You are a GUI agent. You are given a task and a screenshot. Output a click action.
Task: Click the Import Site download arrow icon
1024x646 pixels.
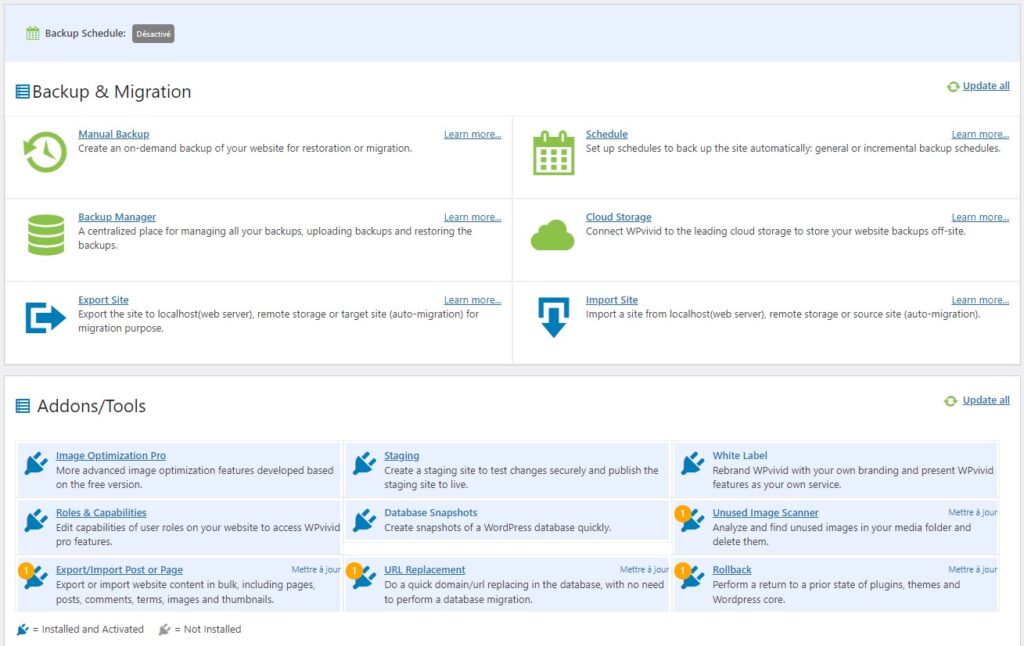point(553,317)
